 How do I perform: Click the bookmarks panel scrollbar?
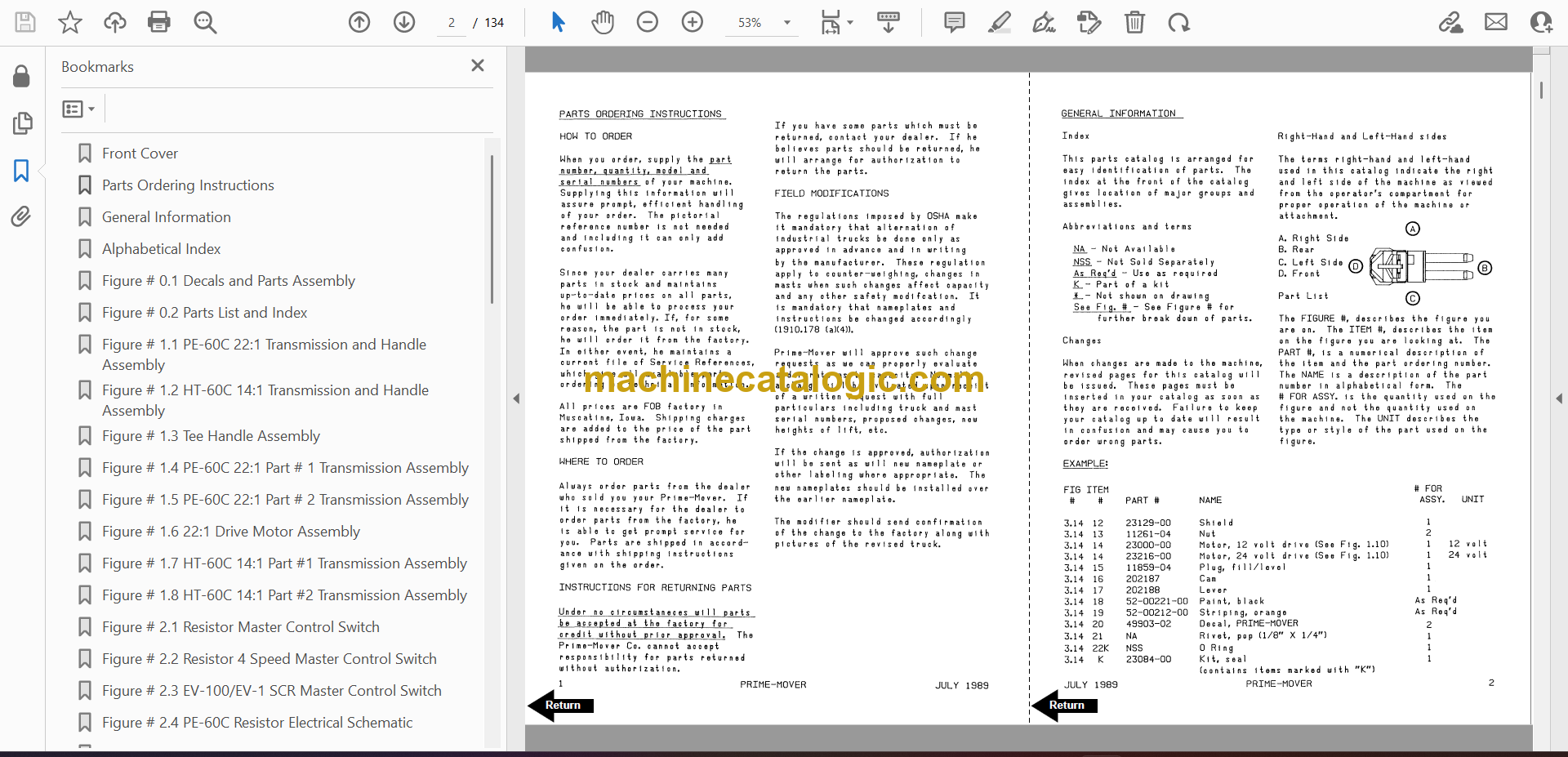click(x=492, y=229)
